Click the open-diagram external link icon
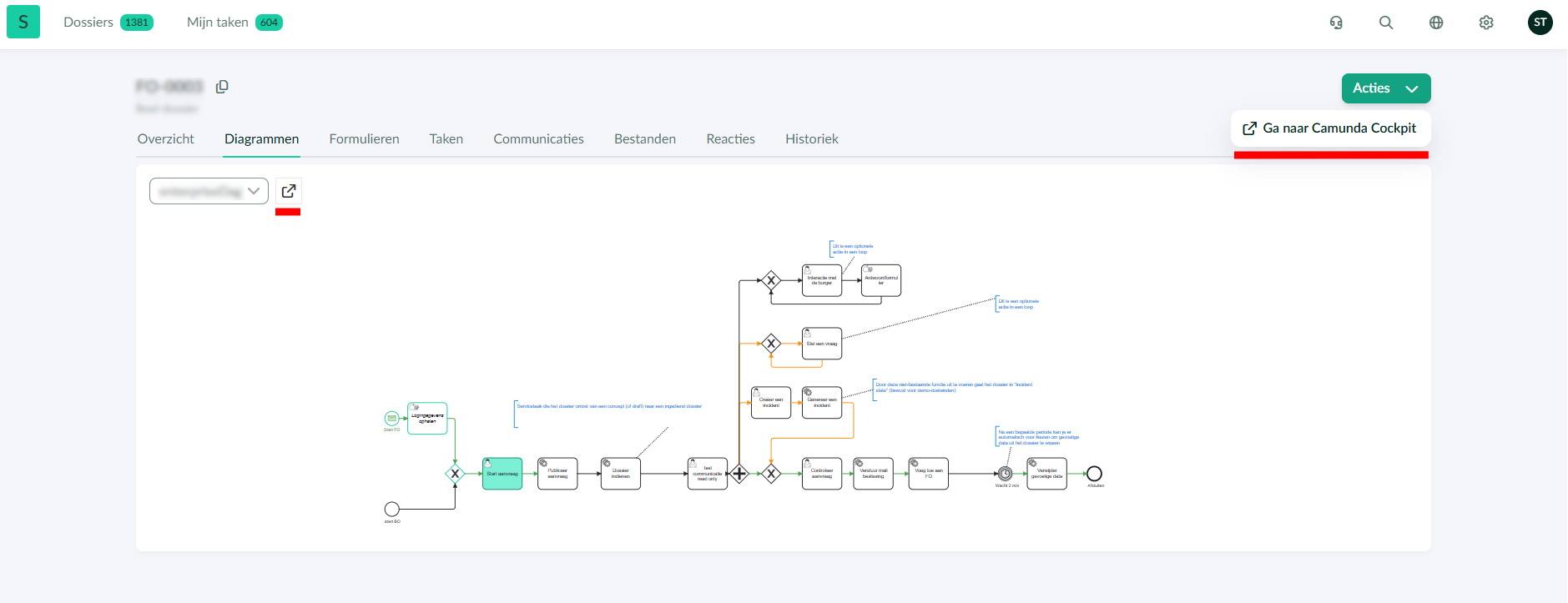This screenshot has height=603, width=1568. coord(289,191)
